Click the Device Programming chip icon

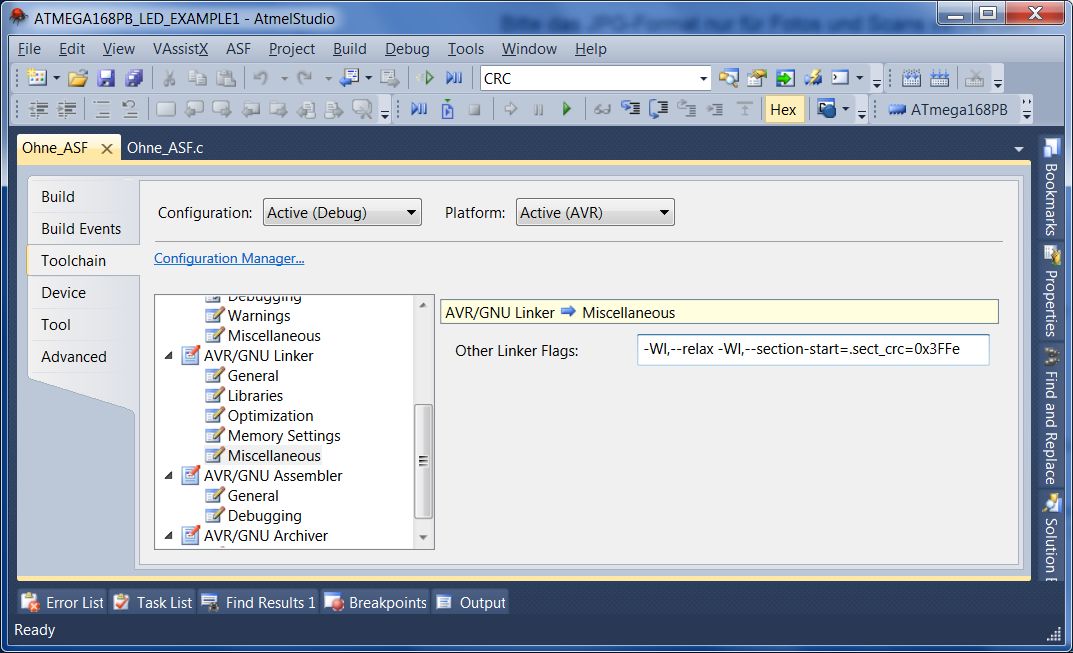pyautogui.click(x=911, y=78)
